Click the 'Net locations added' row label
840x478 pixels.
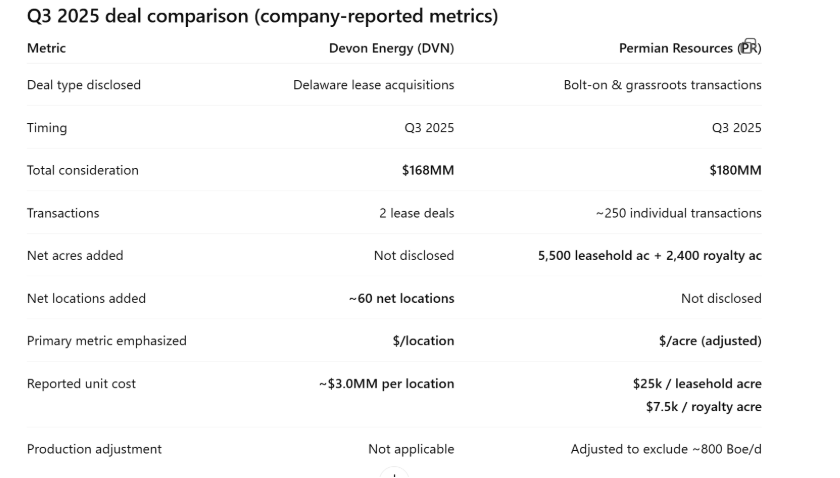click(86, 298)
